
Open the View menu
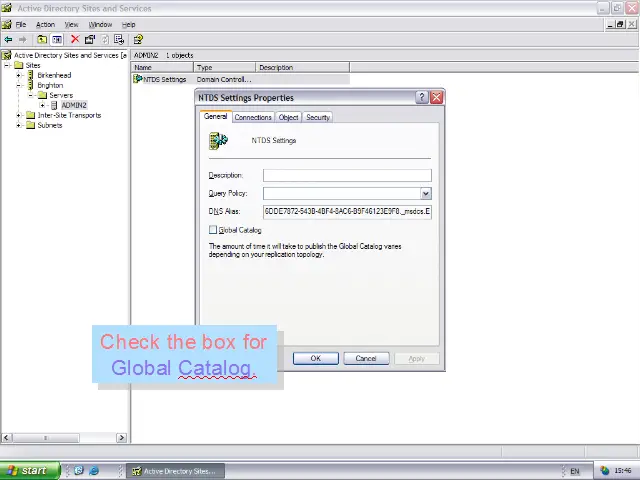[71, 24]
